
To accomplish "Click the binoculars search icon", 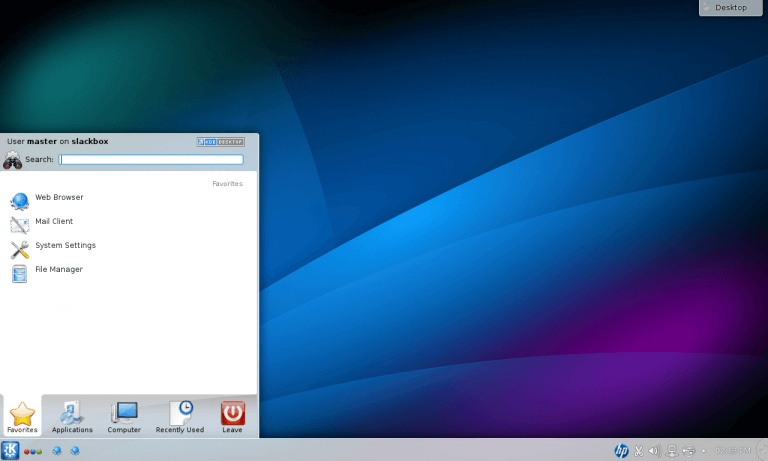I will [x=12, y=160].
